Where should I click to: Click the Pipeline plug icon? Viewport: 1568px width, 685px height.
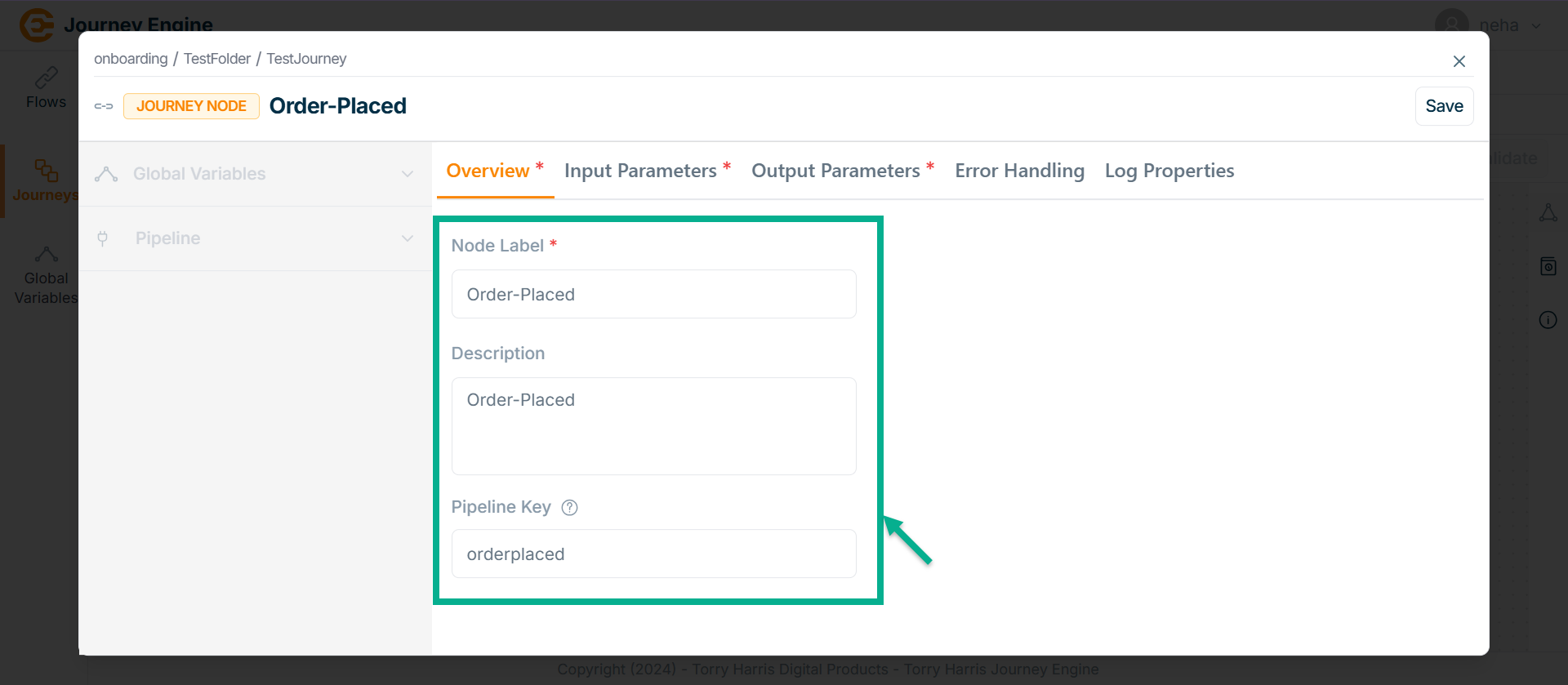pyautogui.click(x=103, y=238)
